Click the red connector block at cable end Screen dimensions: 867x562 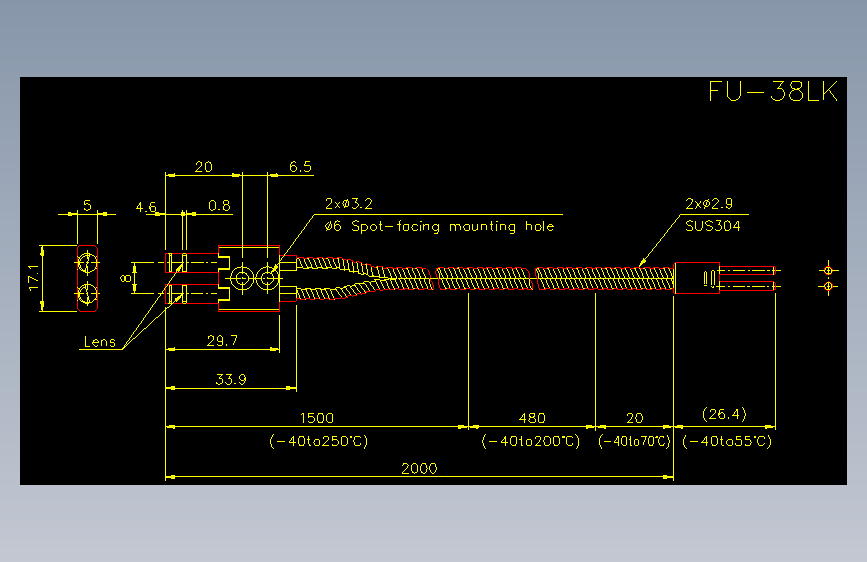point(697,278)
